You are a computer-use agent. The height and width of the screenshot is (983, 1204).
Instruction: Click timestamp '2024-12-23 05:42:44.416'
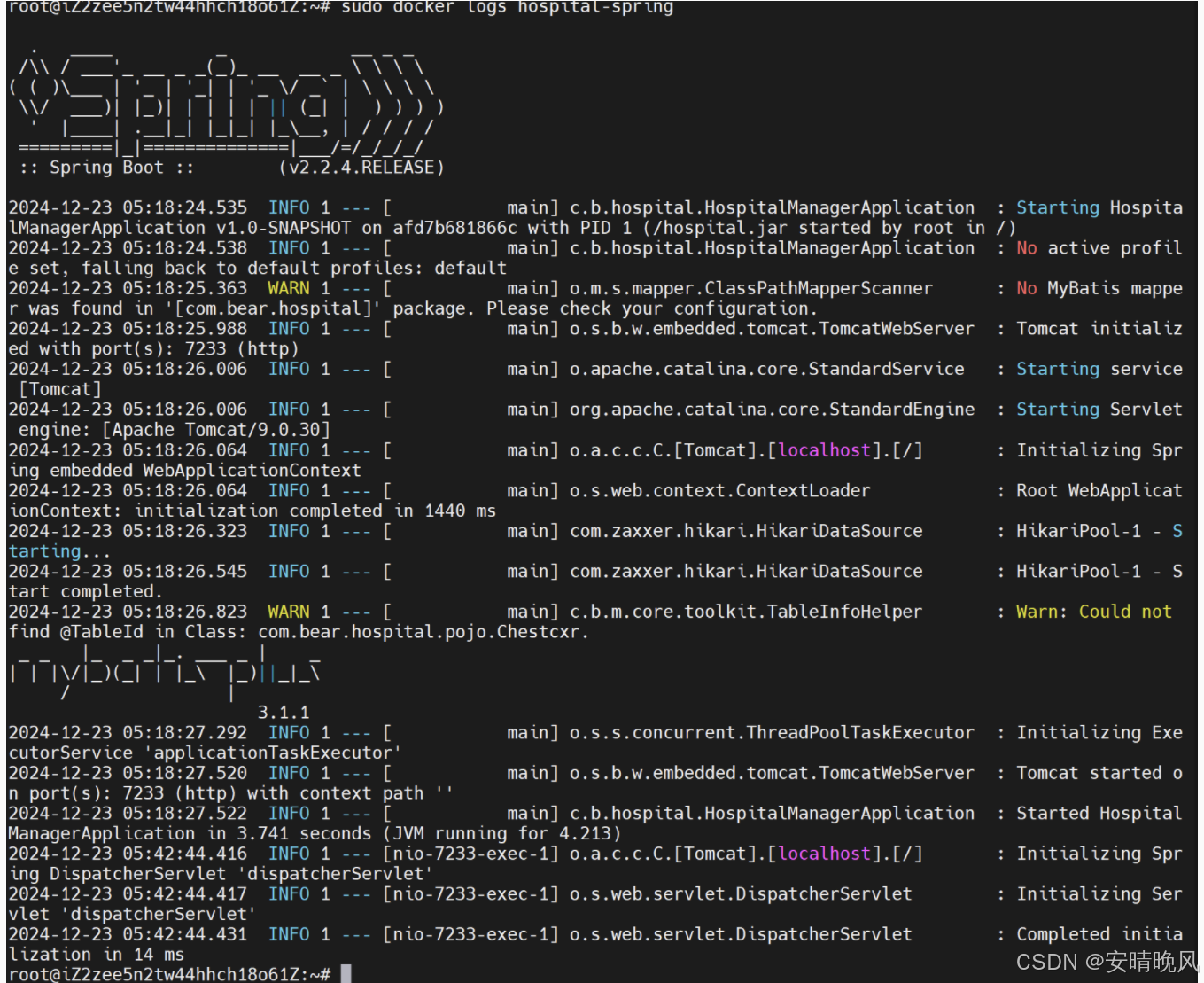coord(128,854)
